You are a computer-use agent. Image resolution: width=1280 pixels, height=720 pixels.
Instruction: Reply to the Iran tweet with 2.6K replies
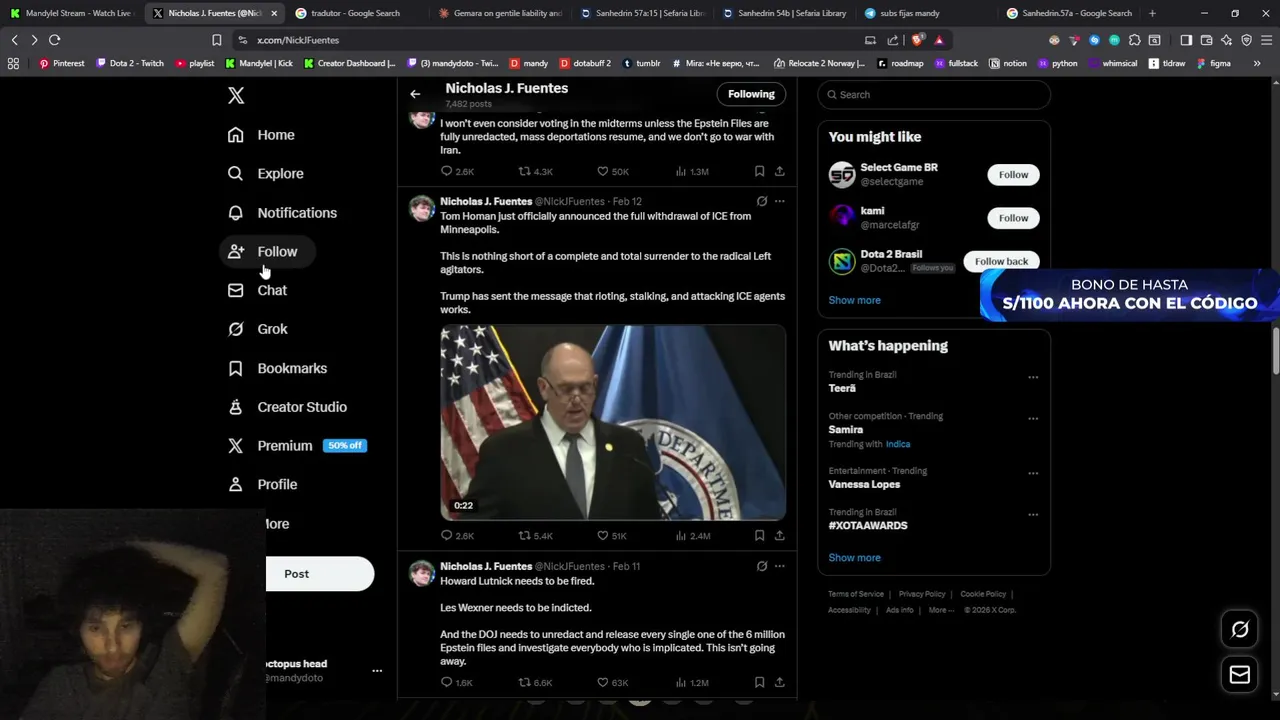tap(447, 172)
